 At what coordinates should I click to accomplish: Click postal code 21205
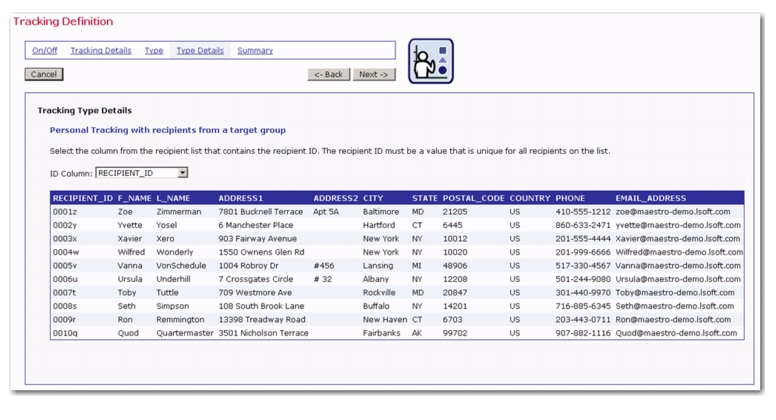pos(455,212)
